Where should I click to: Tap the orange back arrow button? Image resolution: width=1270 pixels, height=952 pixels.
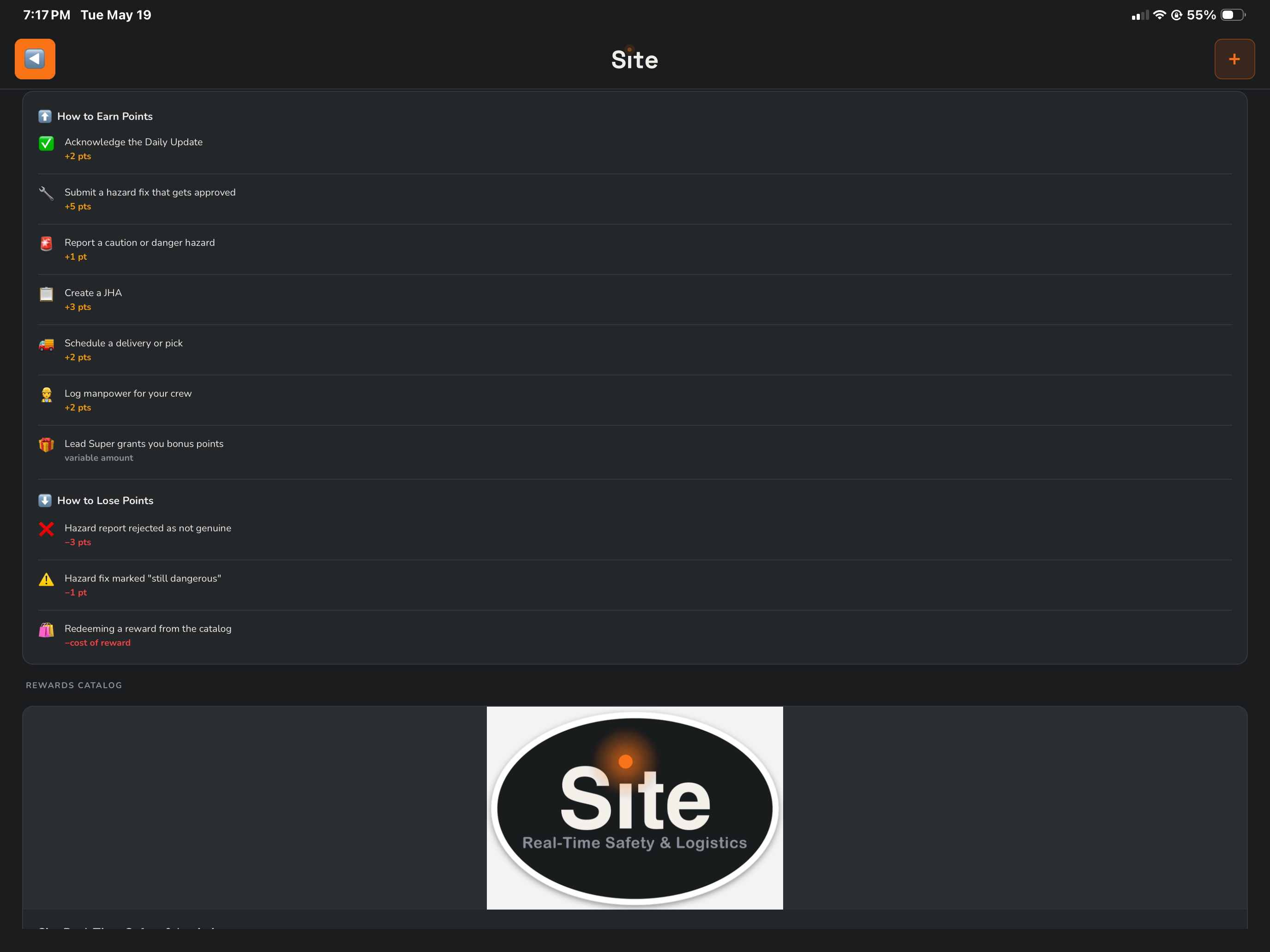click(35, 59)
